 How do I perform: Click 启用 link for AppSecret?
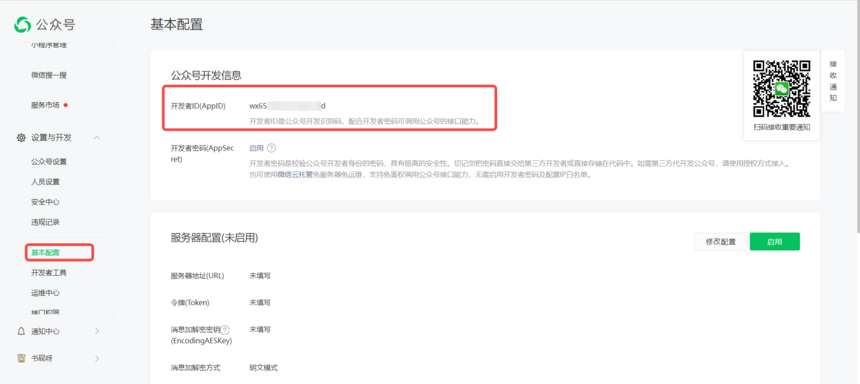coord(256,148)
